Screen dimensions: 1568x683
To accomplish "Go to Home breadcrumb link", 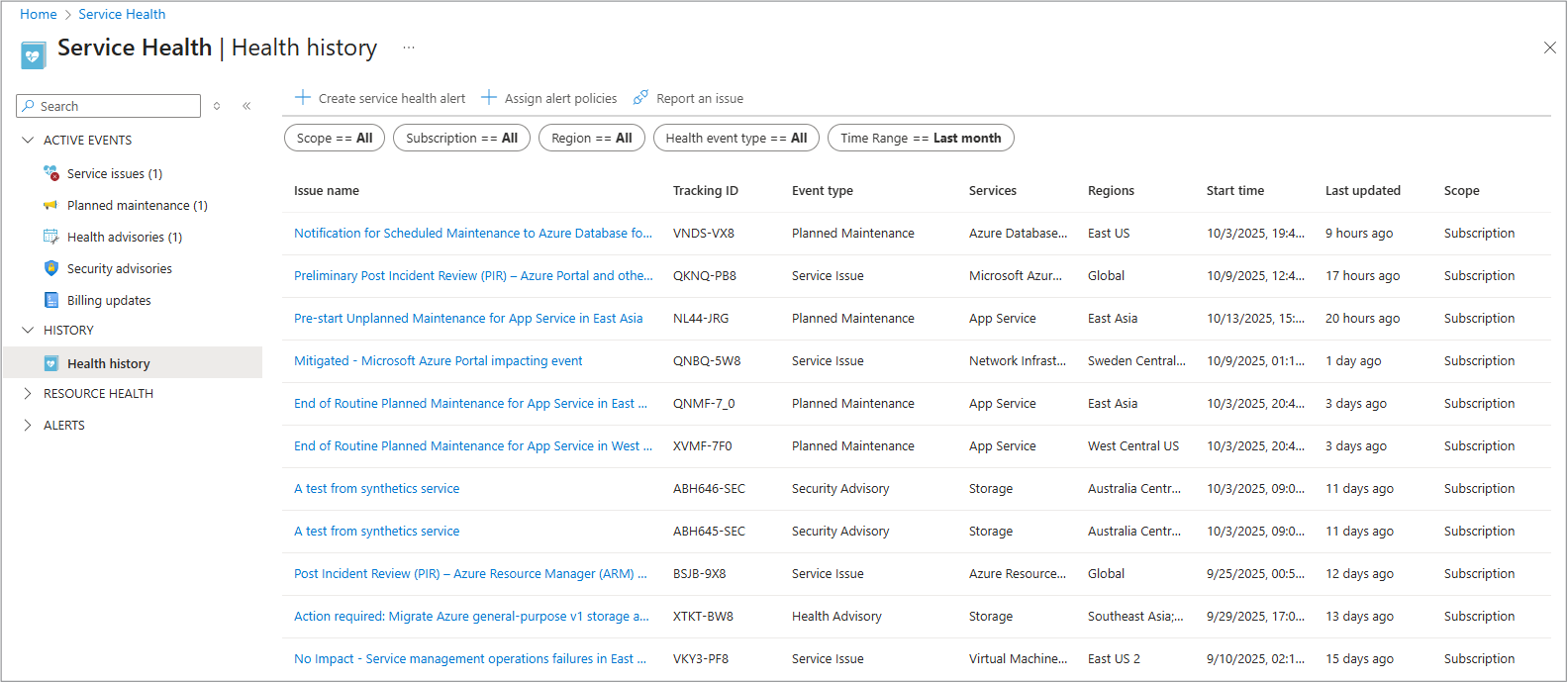I will click(x=38, y=14).
